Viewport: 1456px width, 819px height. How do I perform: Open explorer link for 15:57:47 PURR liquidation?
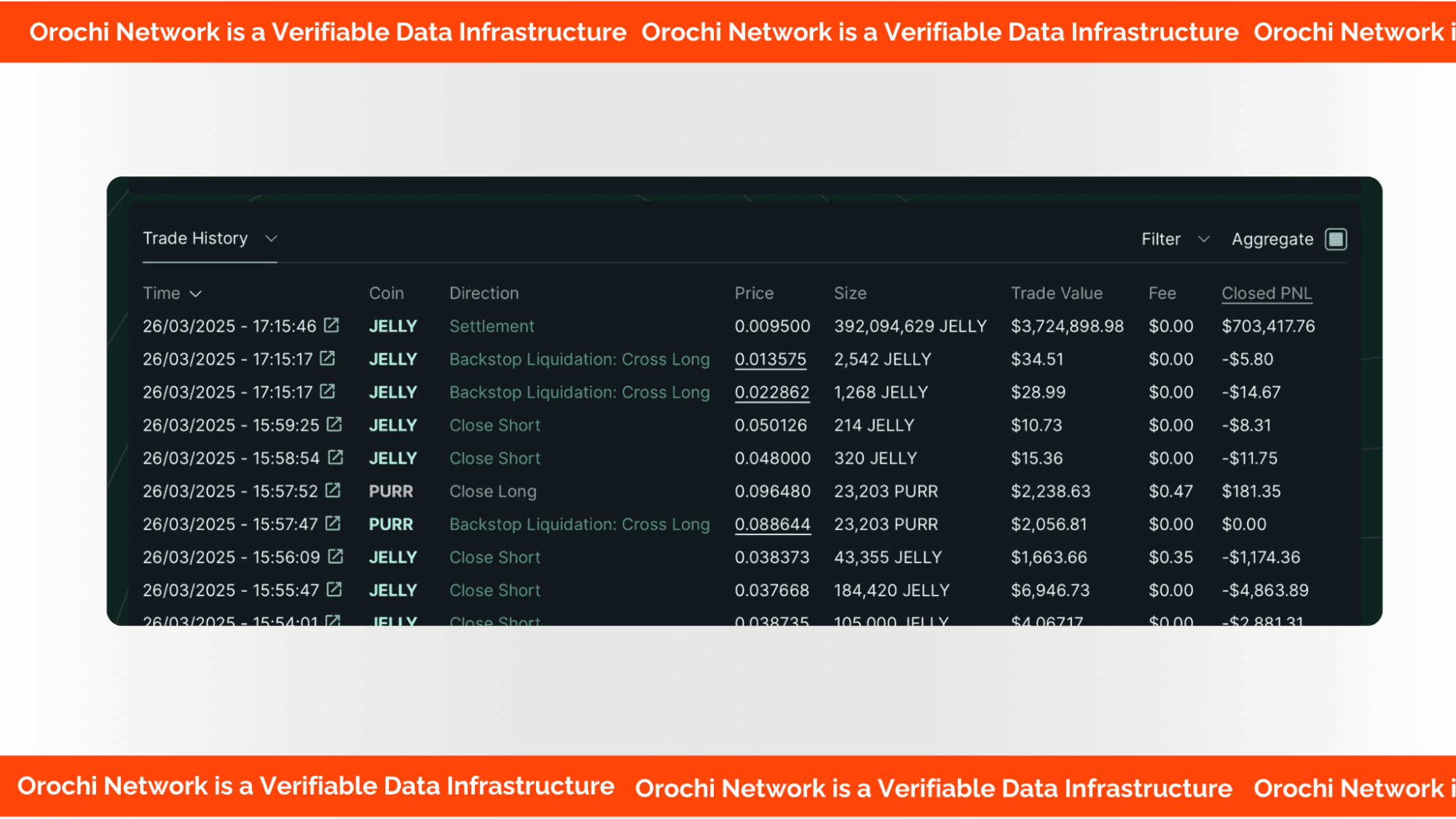point(333,523)
